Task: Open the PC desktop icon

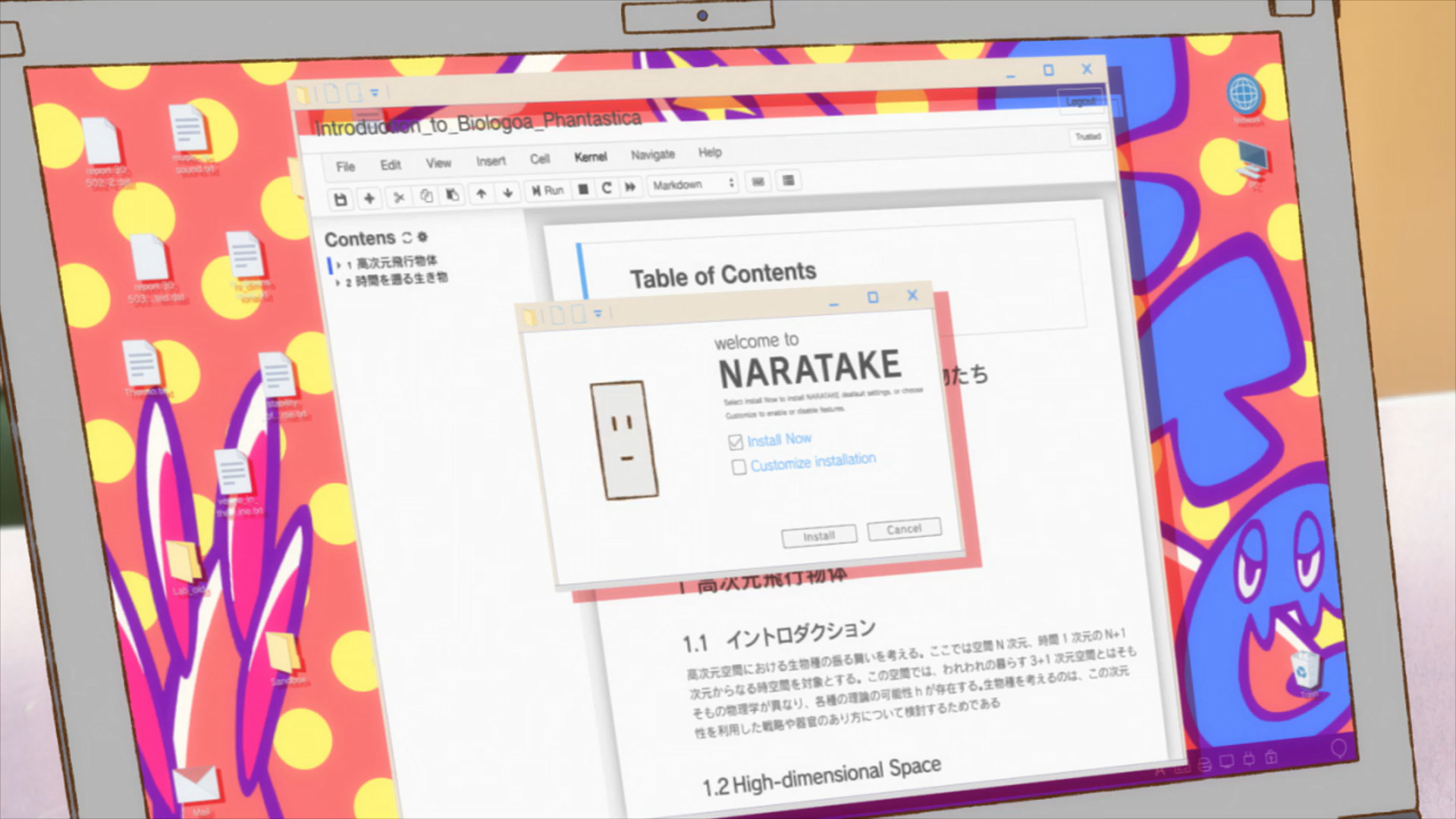Action: pos(1252,165)
